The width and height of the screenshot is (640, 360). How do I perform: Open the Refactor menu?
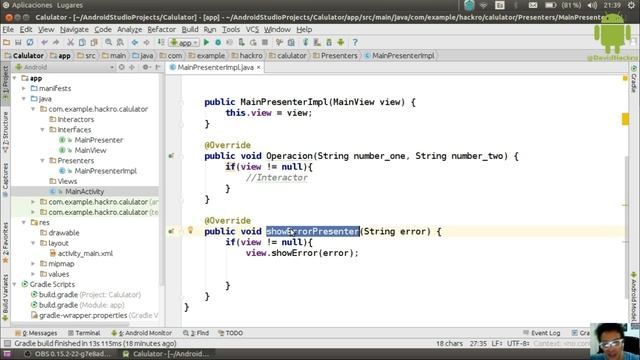tap(161, 29)
